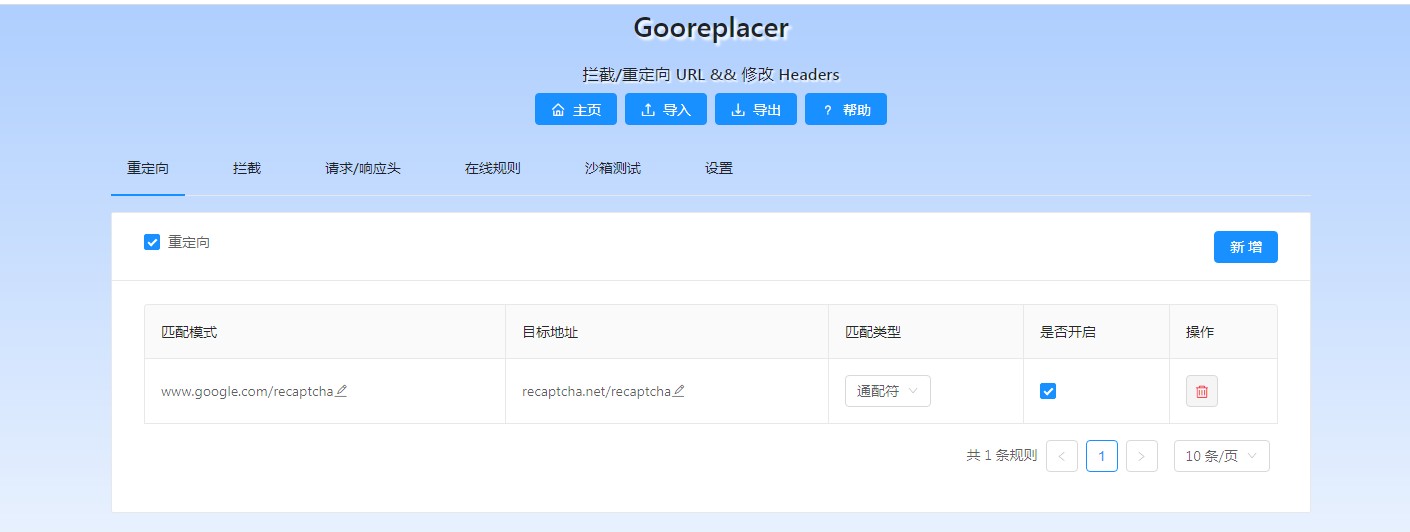Image resolution: width=1410 pixels, height=532 pixels.
Task: Open the 请求/响应头 tab
Action: pyautogui.click(x=363, y=168)
